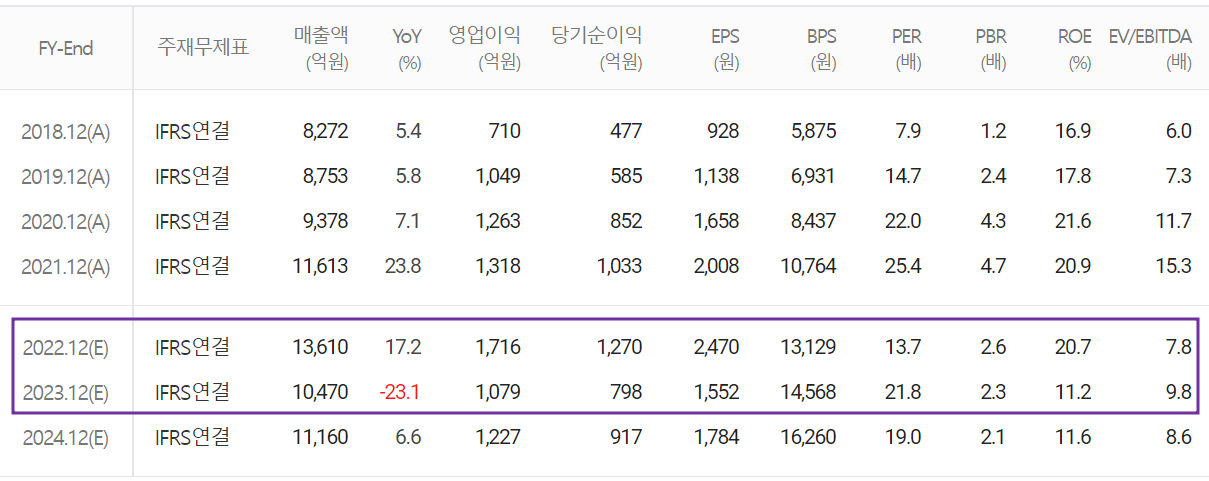Select the 2022.12(E) row label

(65, 348)
